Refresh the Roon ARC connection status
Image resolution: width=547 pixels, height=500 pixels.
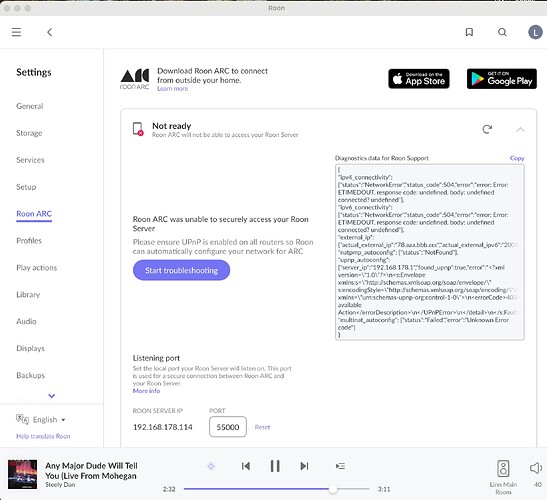click(487, 129)
